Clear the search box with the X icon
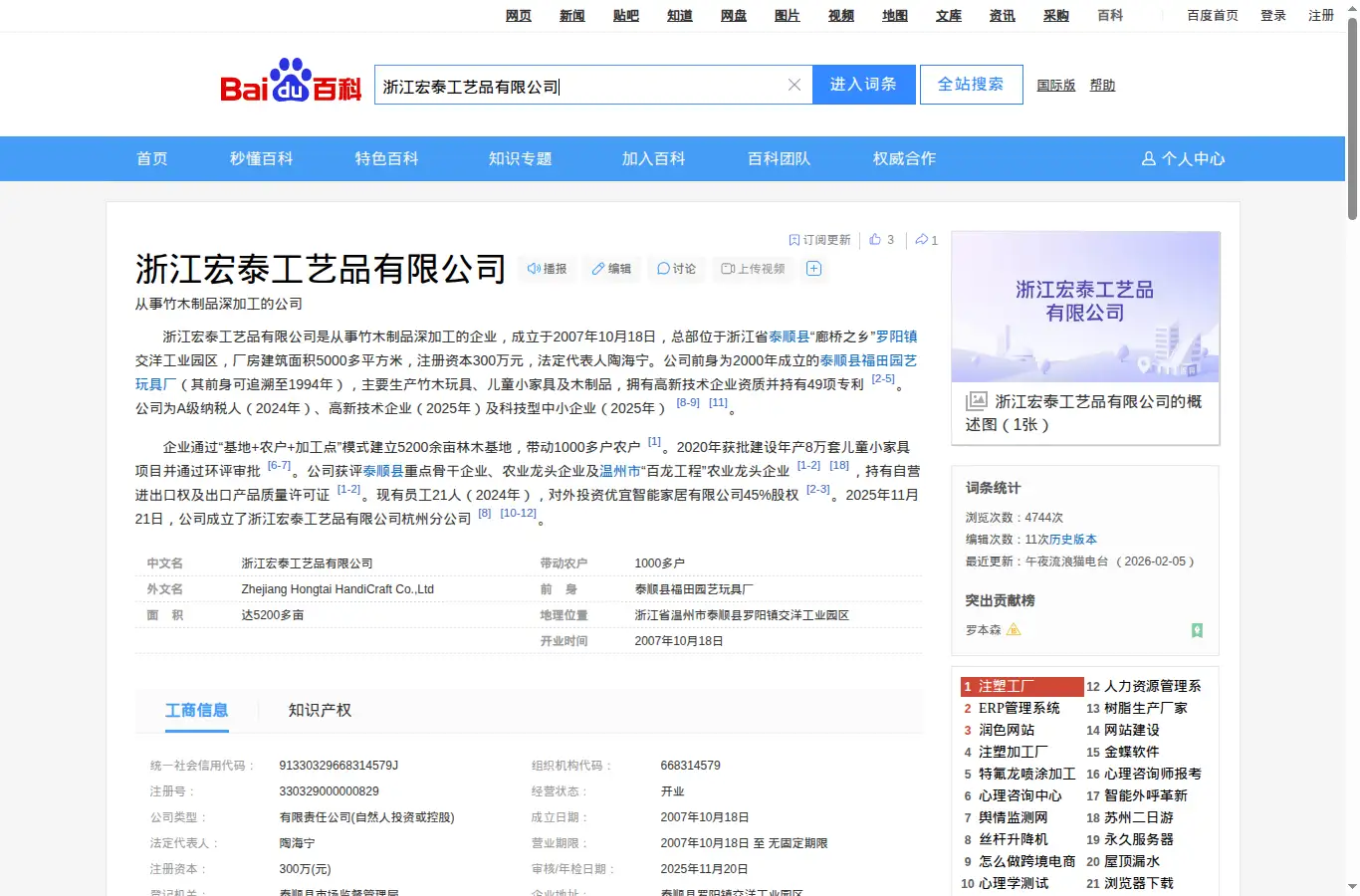 [794, 85]
